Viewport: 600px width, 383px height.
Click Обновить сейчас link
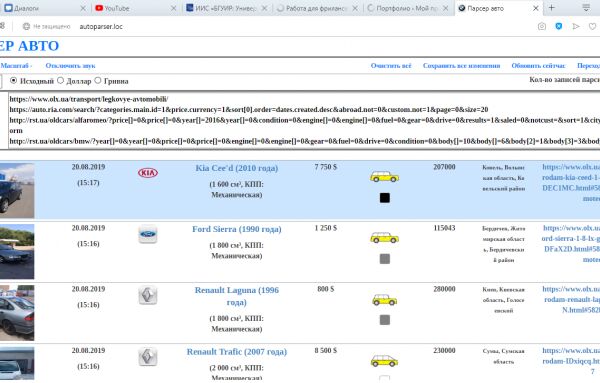538,66
